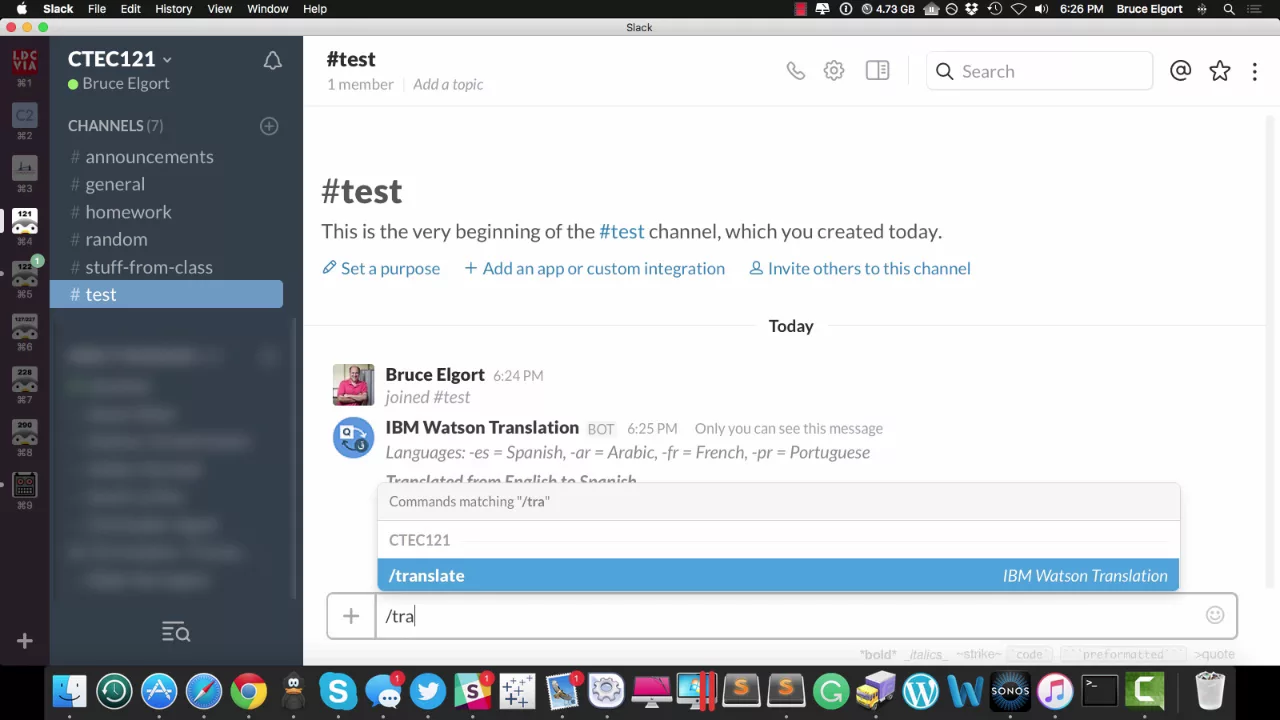Click the 1 member count

[x=360, y=84]
